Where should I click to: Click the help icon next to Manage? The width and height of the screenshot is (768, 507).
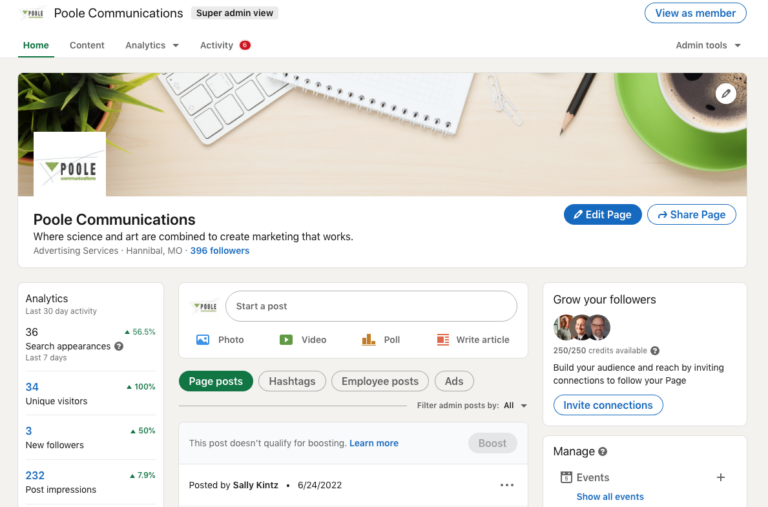[603, 452]
